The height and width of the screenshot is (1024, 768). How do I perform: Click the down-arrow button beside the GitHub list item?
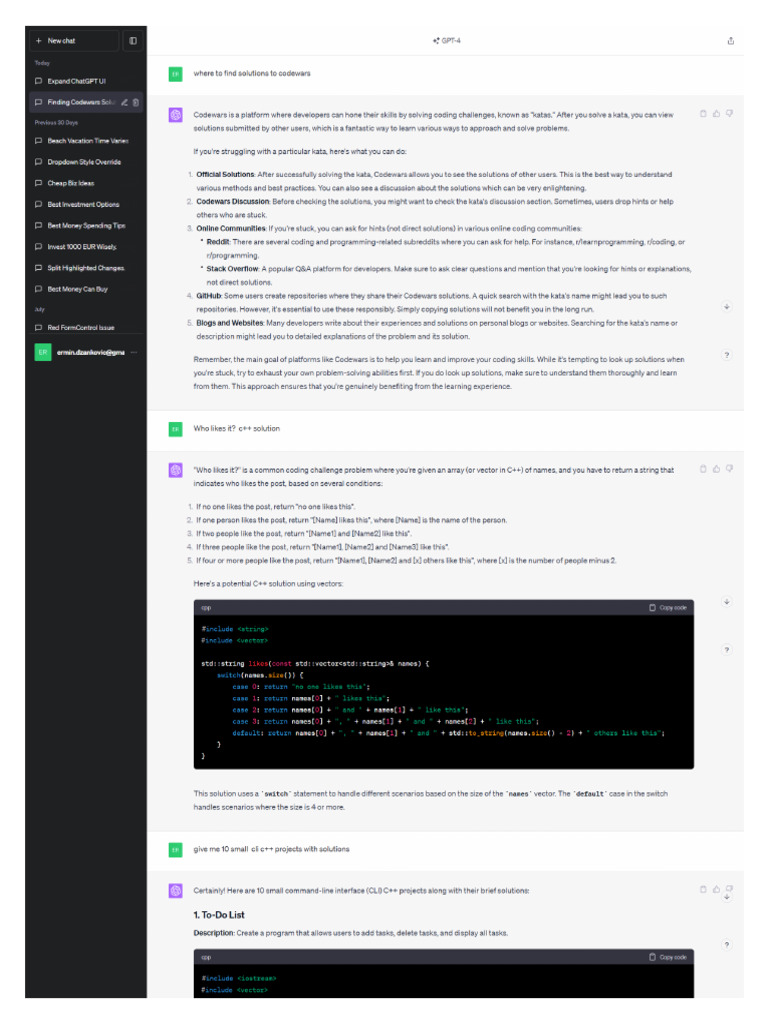click(726, 306)
